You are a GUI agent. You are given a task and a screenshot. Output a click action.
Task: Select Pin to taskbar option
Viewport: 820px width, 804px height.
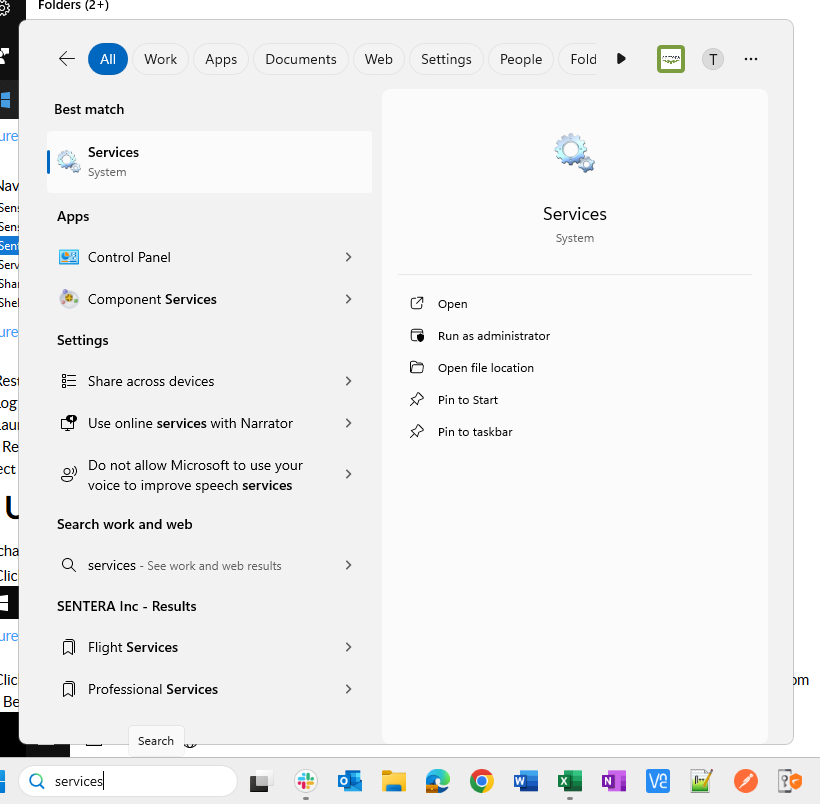pyautogui.click(x=474, y=432)
